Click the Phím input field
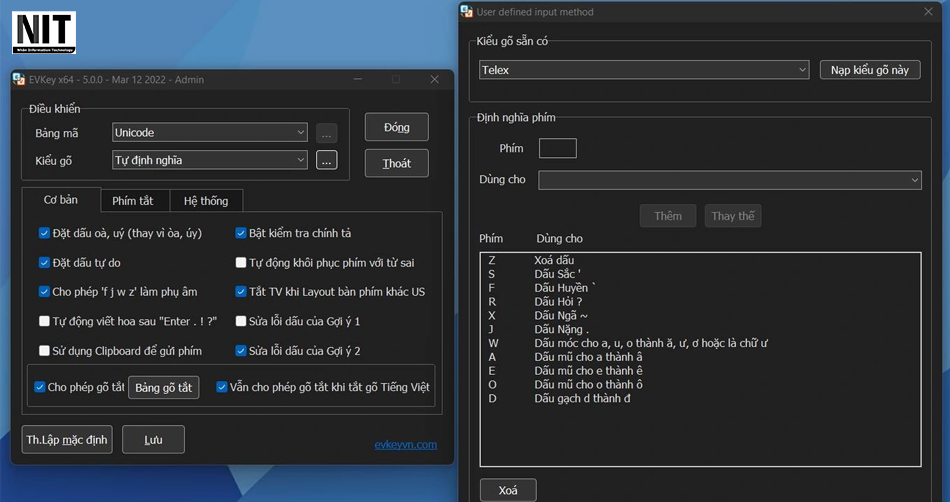The height and width of the screenshot is (502, 950). click(x=557, y=148)
